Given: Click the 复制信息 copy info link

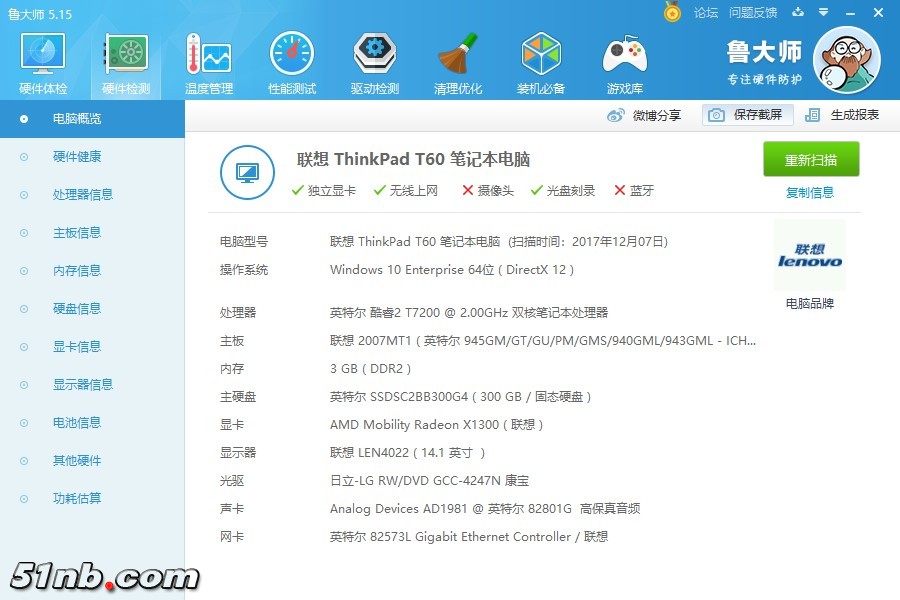Looking at the screenshot, I should pyautogui.click(x=810, y=193).
